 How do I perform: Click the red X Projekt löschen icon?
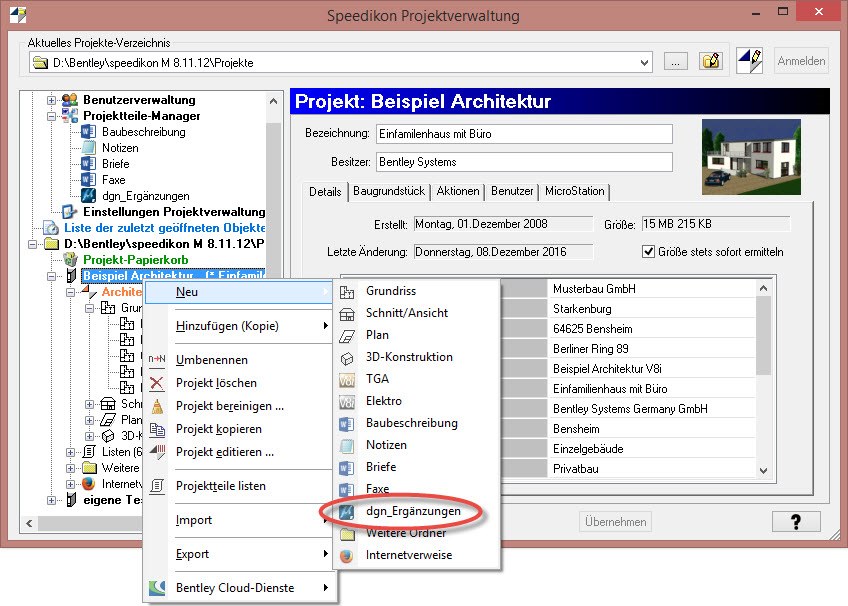click(x=157, y=383)
